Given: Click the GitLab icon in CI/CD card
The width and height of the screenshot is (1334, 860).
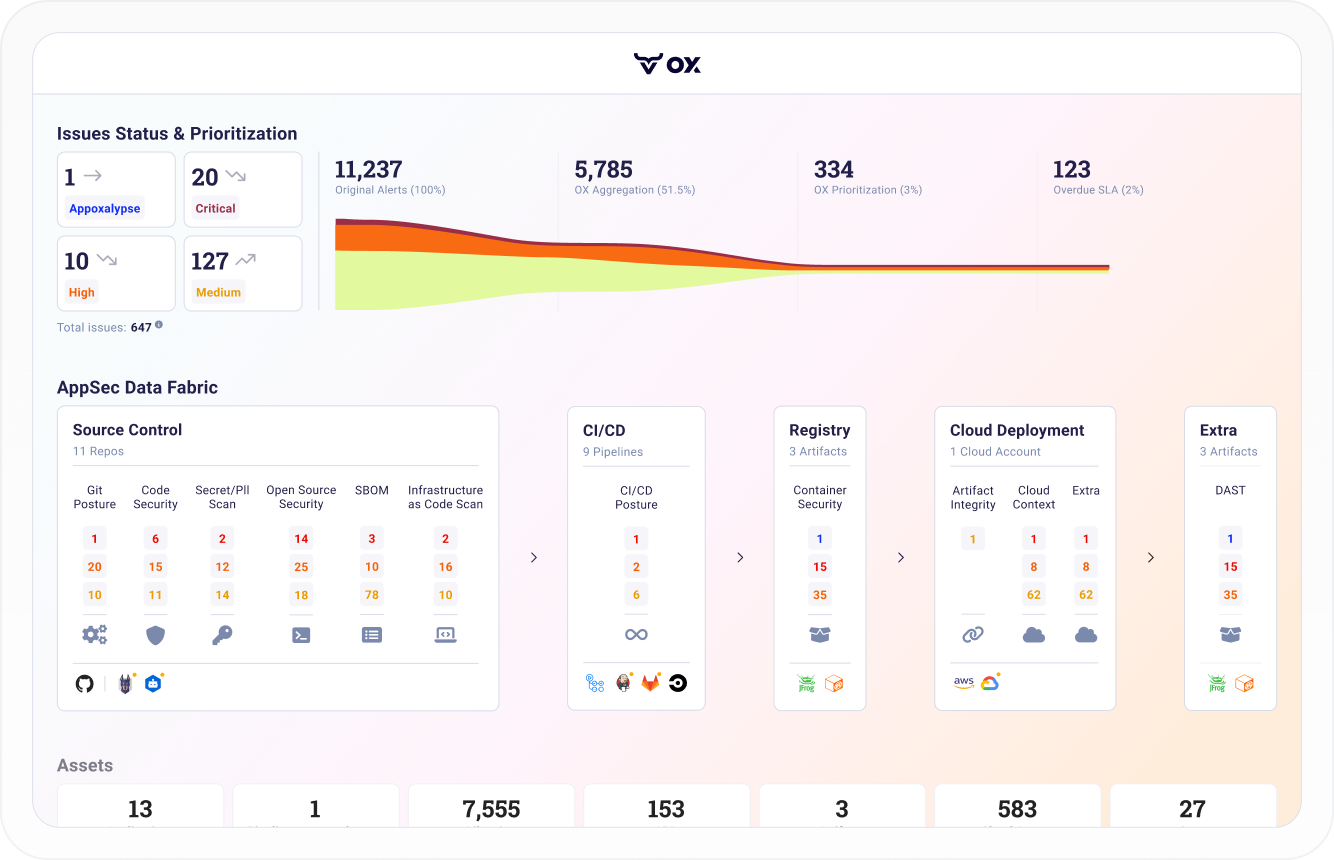Looking at the screenshot, I should click(x=651, y=684).
